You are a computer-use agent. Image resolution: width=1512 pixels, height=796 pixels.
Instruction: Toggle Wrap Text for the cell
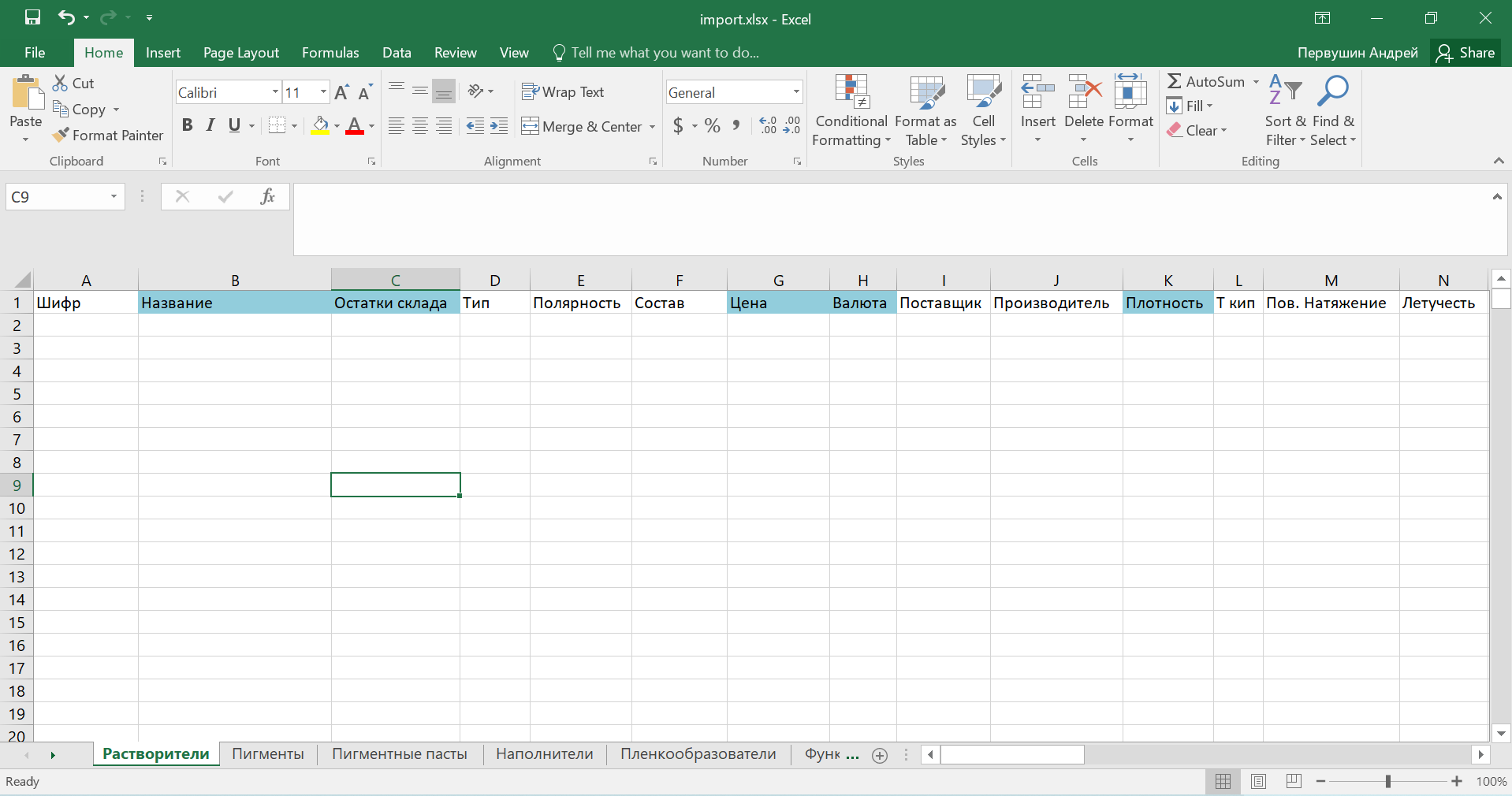563,92
